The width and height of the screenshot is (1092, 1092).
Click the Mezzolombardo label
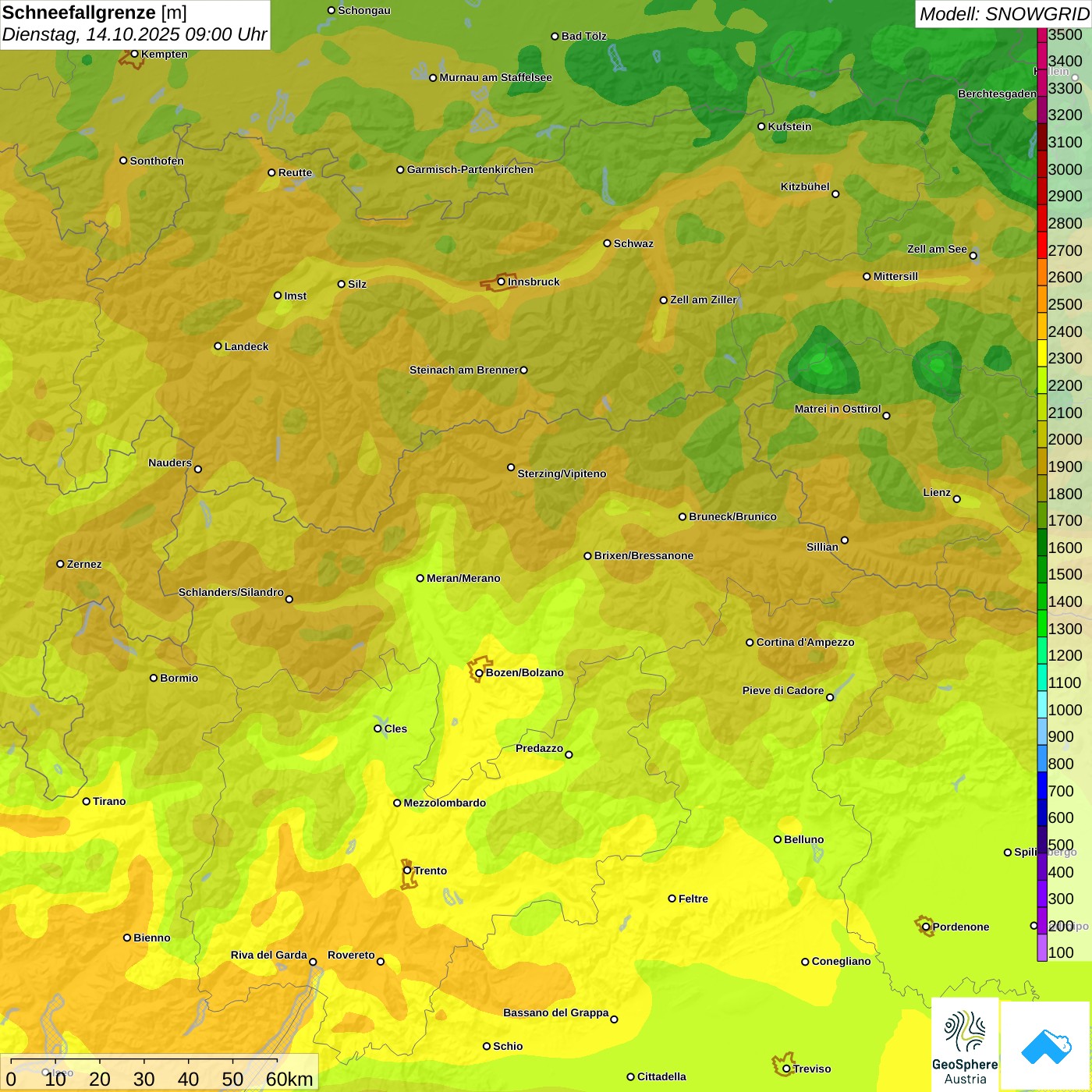point(445,803)
